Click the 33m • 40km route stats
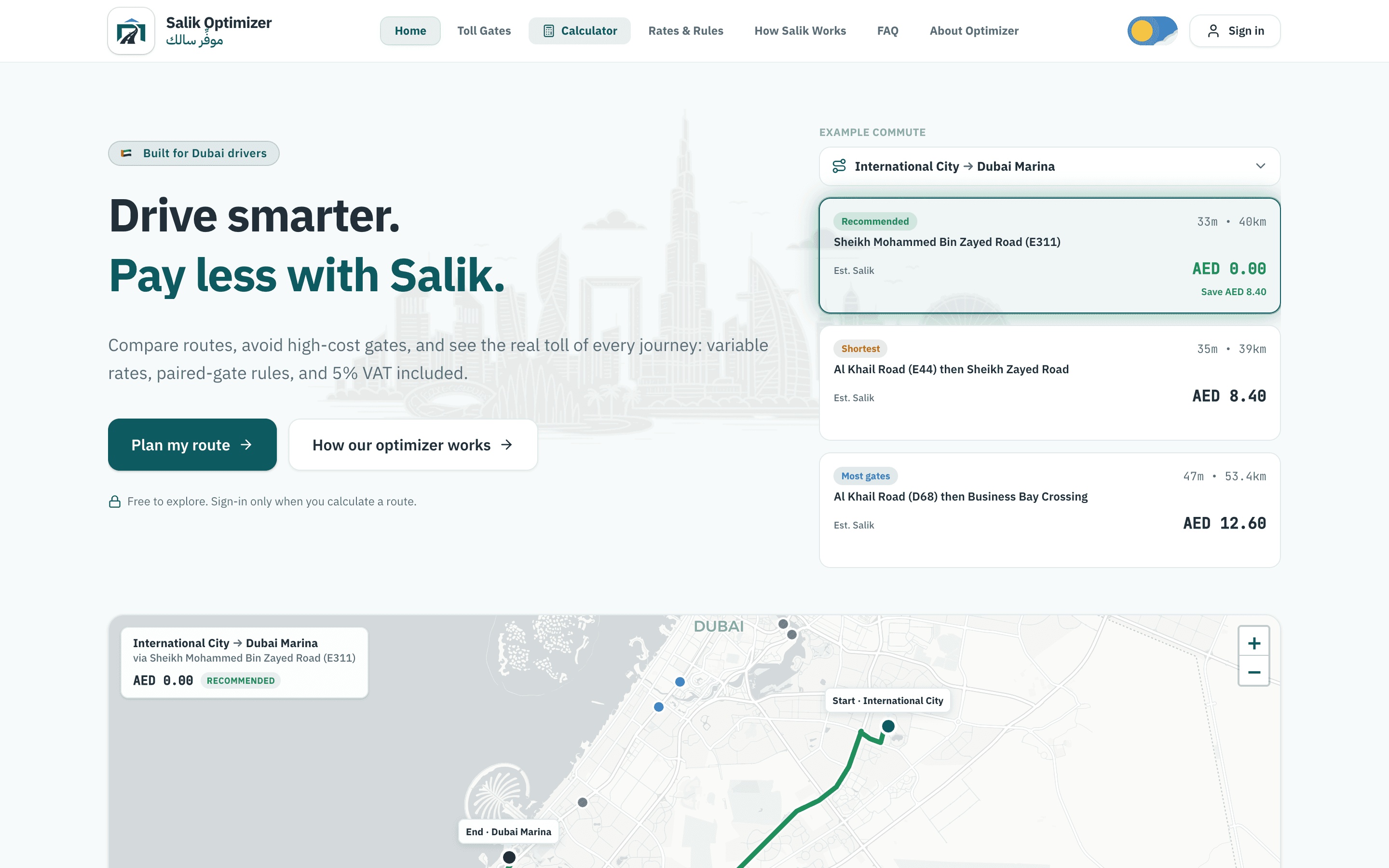The width and height of the screenshot is (1389, 868). pyautogui.click(x=1231, y=222)
